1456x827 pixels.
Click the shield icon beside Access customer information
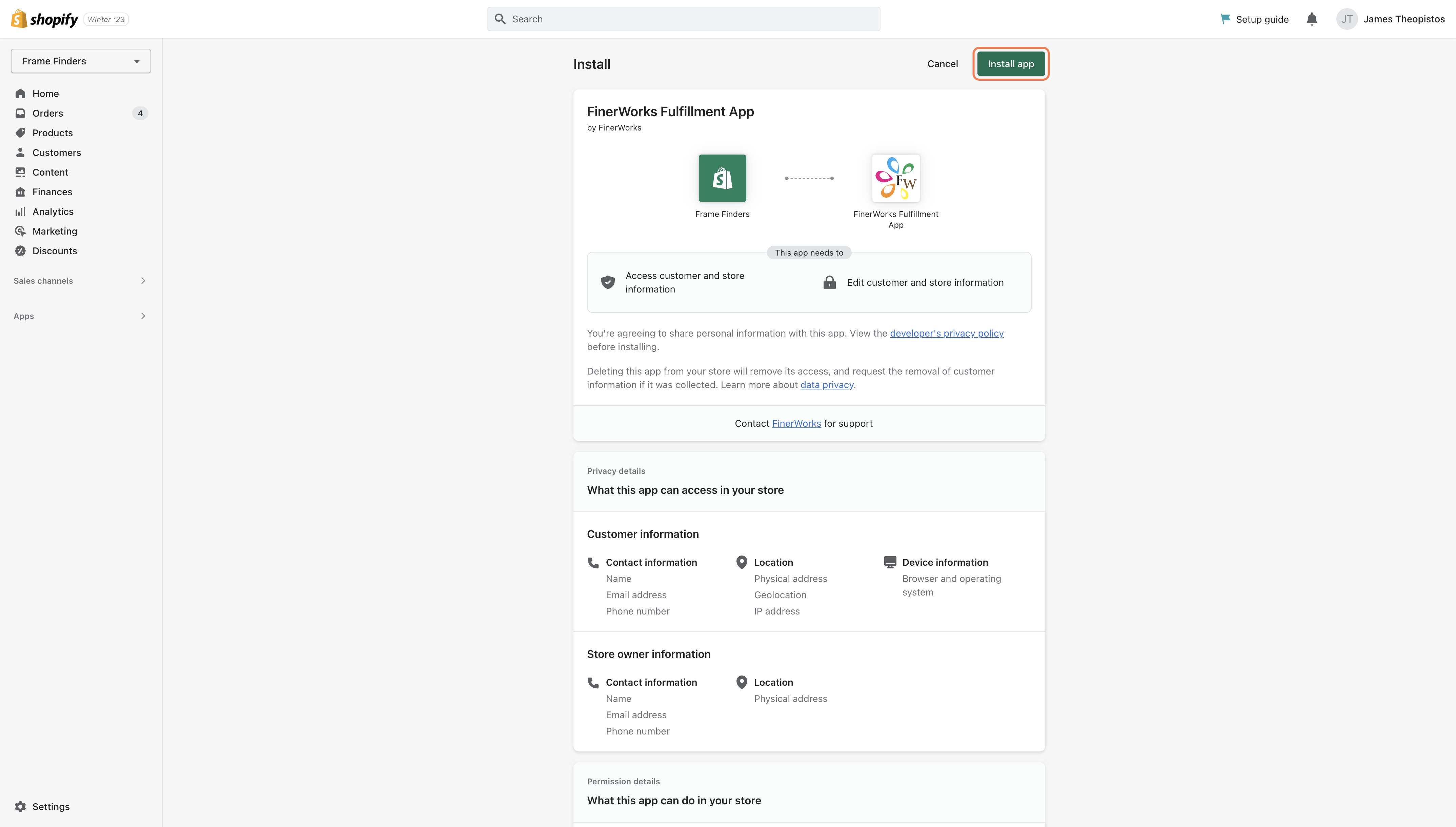pos(608,282)
